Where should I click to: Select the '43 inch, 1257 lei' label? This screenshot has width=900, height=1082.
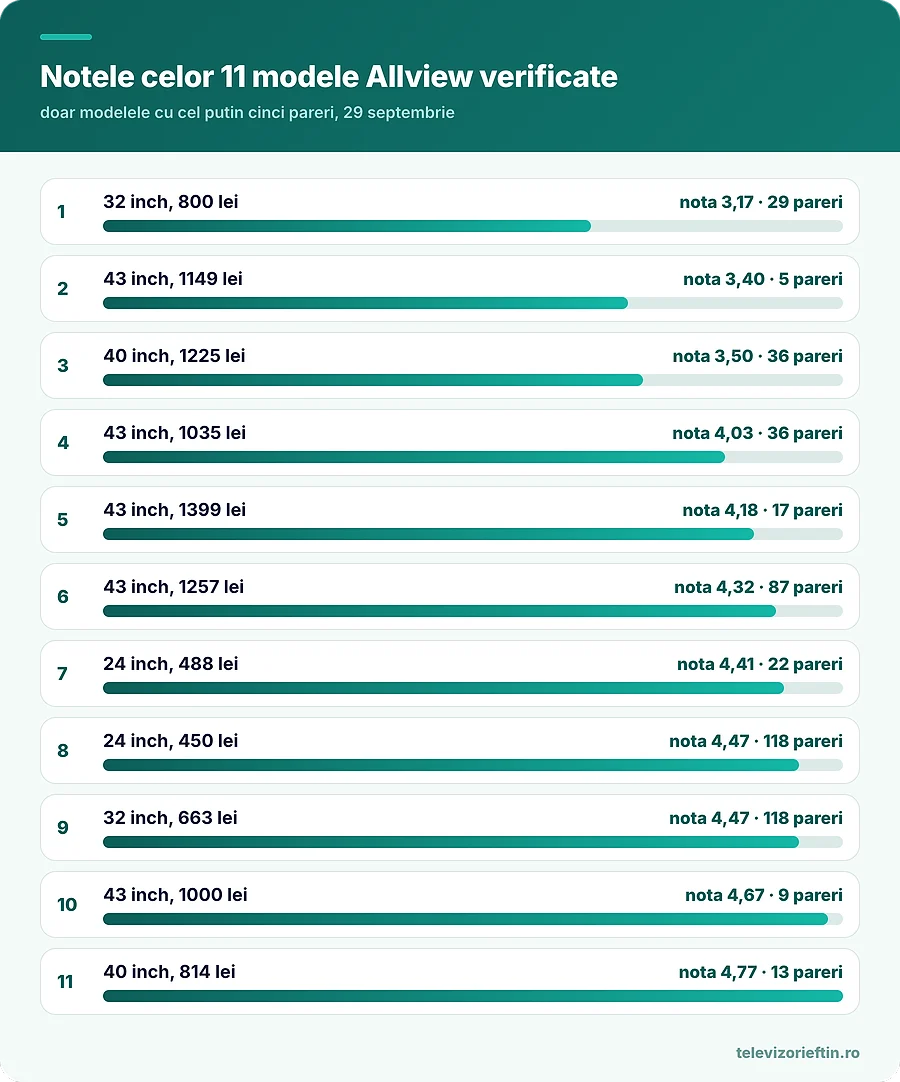coord(173,587)
